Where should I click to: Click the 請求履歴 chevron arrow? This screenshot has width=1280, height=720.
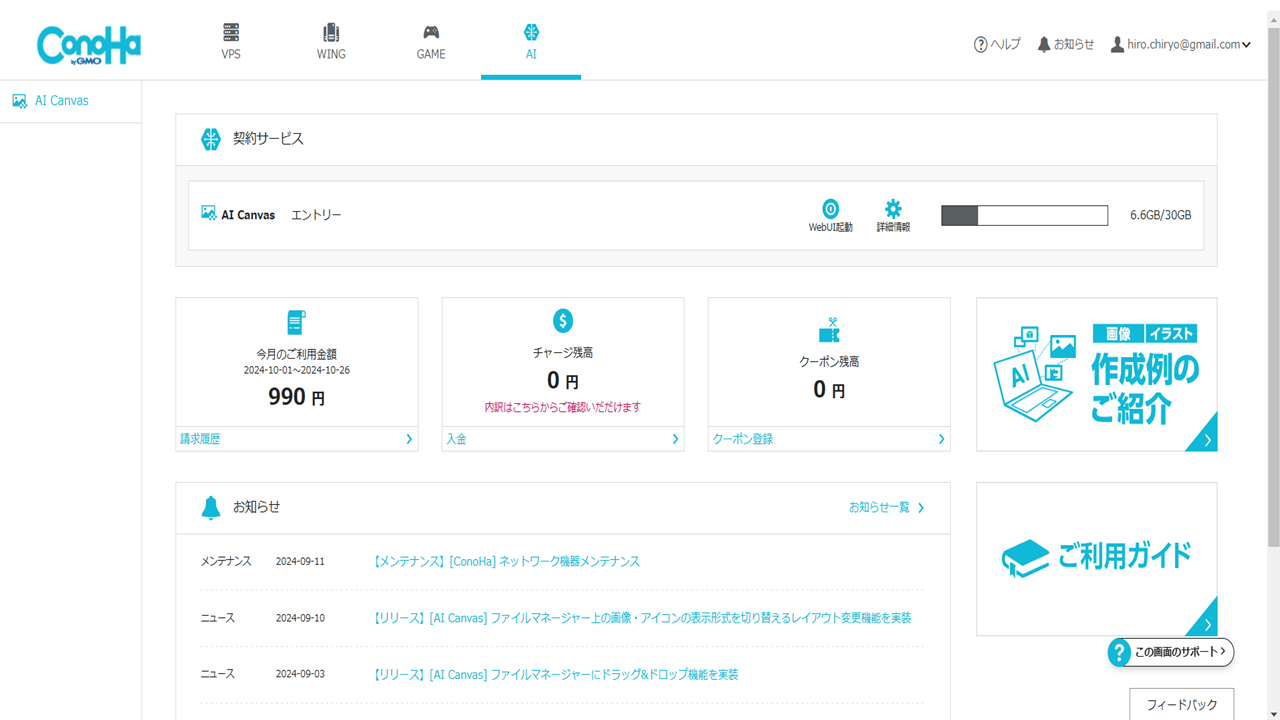(x=409, y=439)
